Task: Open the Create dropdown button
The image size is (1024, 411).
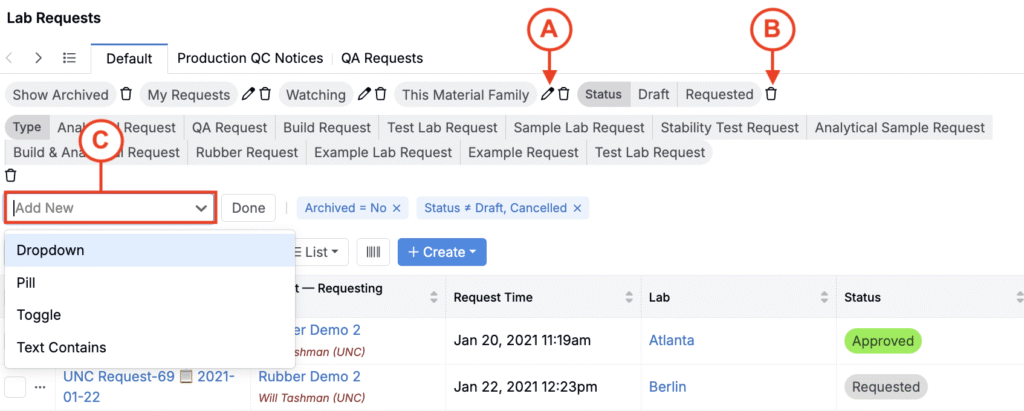Action: pos(442,252)
